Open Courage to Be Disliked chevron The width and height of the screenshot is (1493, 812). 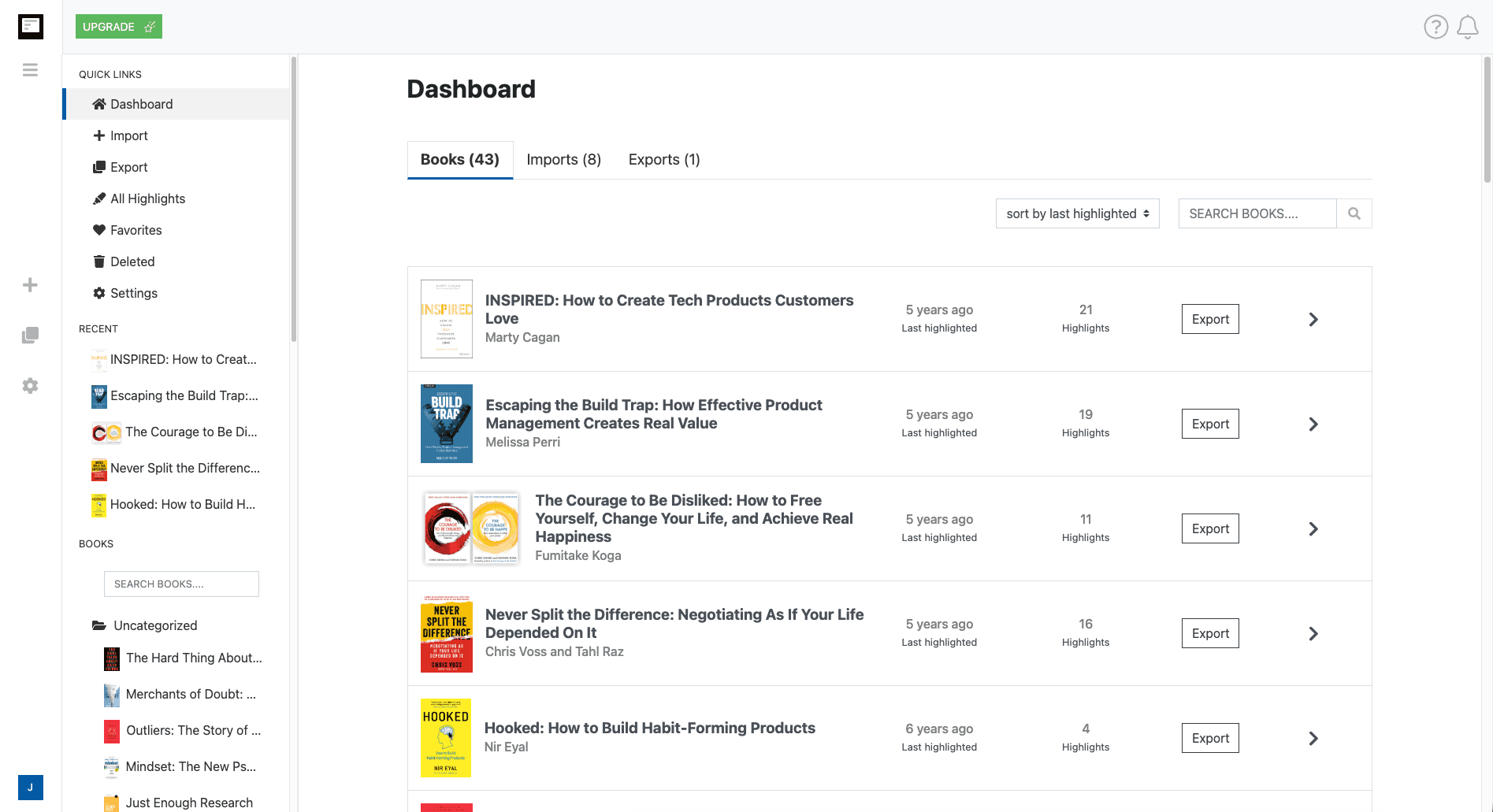tap(1313, 528)
